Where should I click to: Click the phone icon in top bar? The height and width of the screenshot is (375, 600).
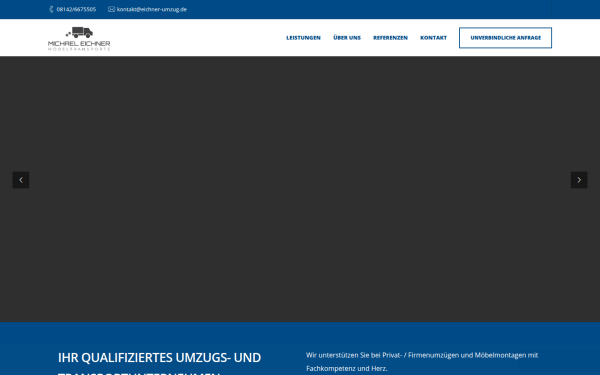(51, 9)
